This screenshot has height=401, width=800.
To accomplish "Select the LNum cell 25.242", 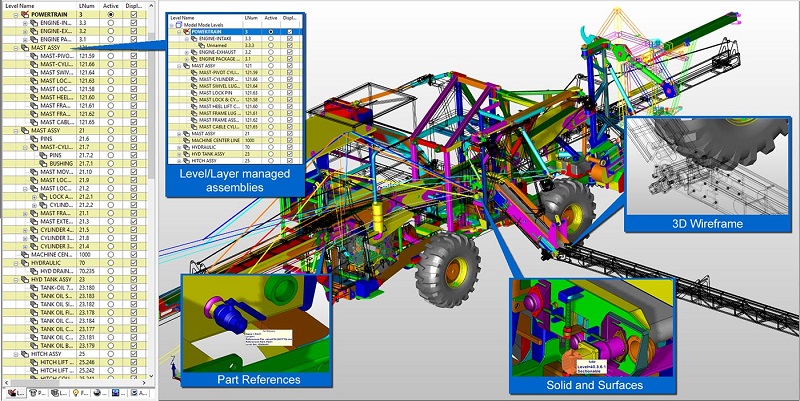I will click(87, 370).
